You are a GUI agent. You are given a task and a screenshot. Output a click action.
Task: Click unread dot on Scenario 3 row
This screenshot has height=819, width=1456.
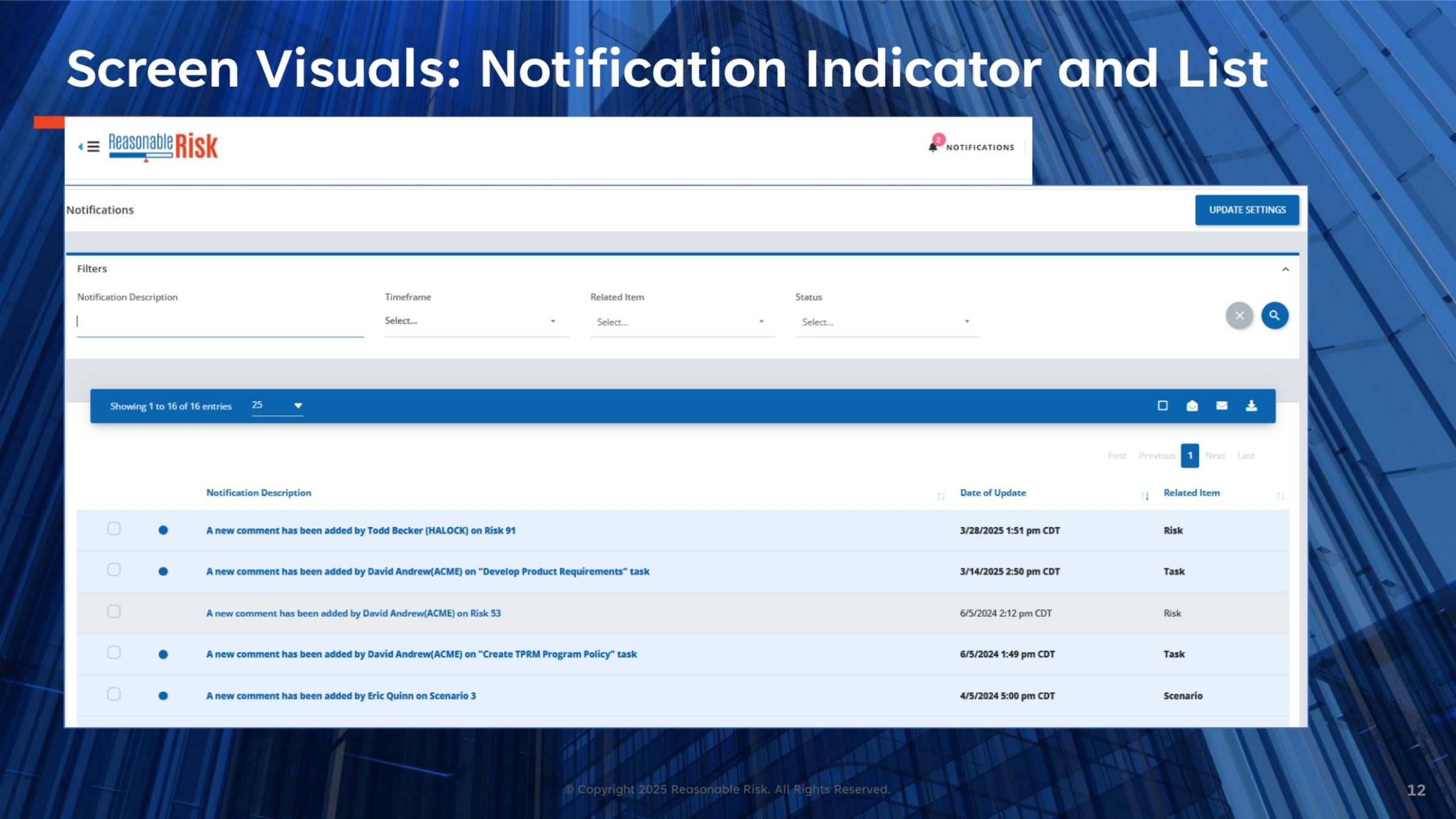point(163,696)
